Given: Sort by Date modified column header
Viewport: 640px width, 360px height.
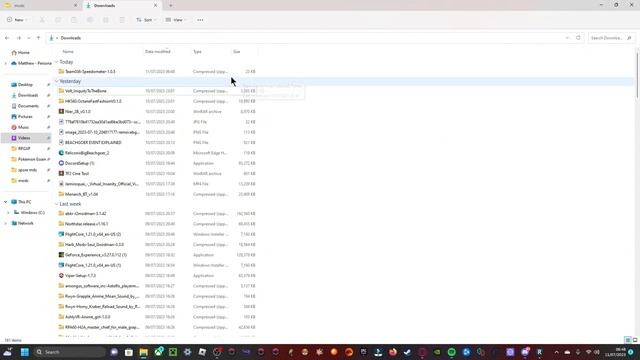Looking at the screenshot, I should point(158,51).
